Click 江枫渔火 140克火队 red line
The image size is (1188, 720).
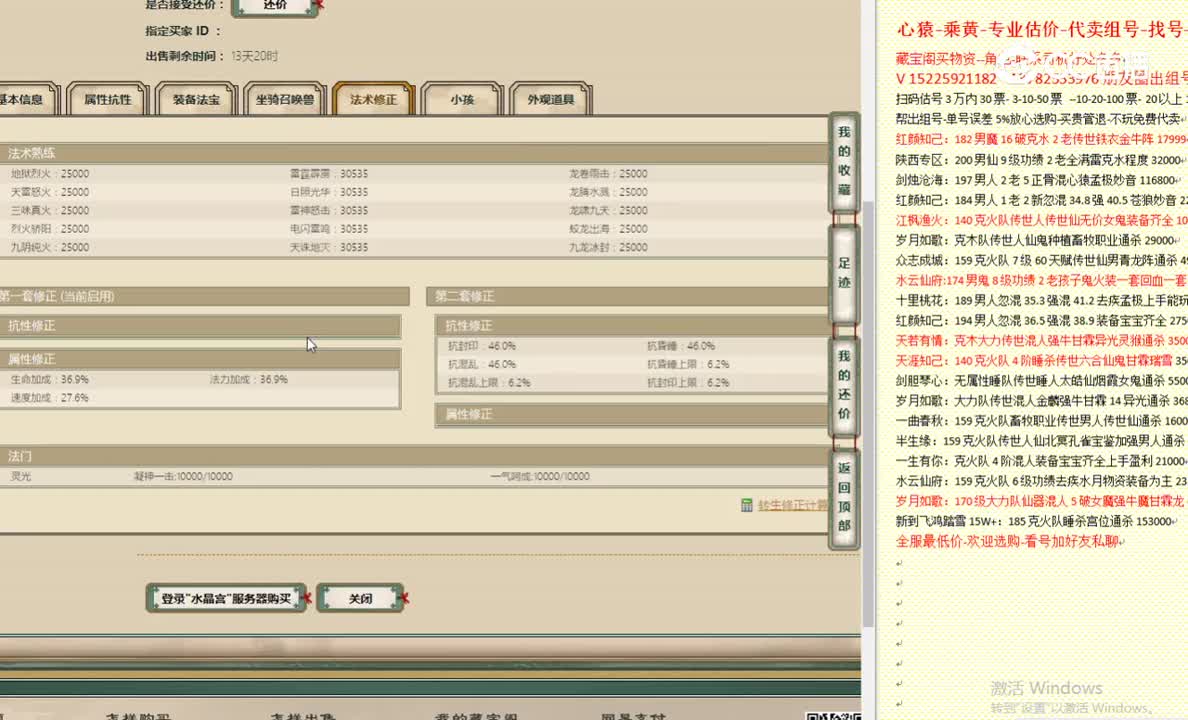[x=1041, y=221]
